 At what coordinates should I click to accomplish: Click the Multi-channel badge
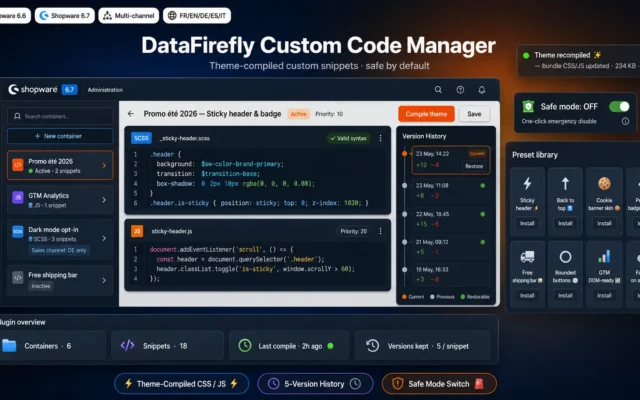click(x=129, y=16)
